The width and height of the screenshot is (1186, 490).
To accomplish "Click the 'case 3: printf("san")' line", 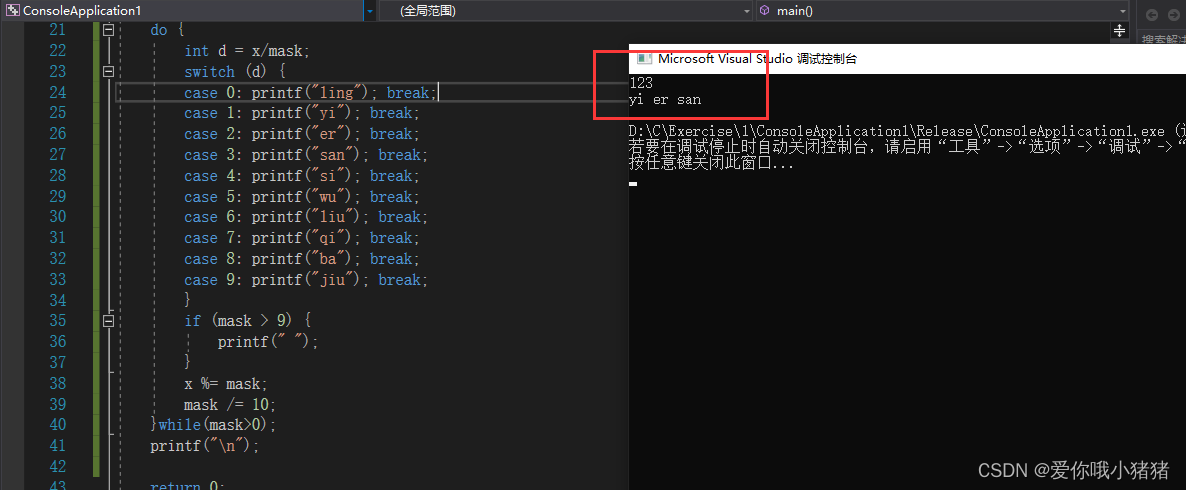I will [x=306, y=155].
